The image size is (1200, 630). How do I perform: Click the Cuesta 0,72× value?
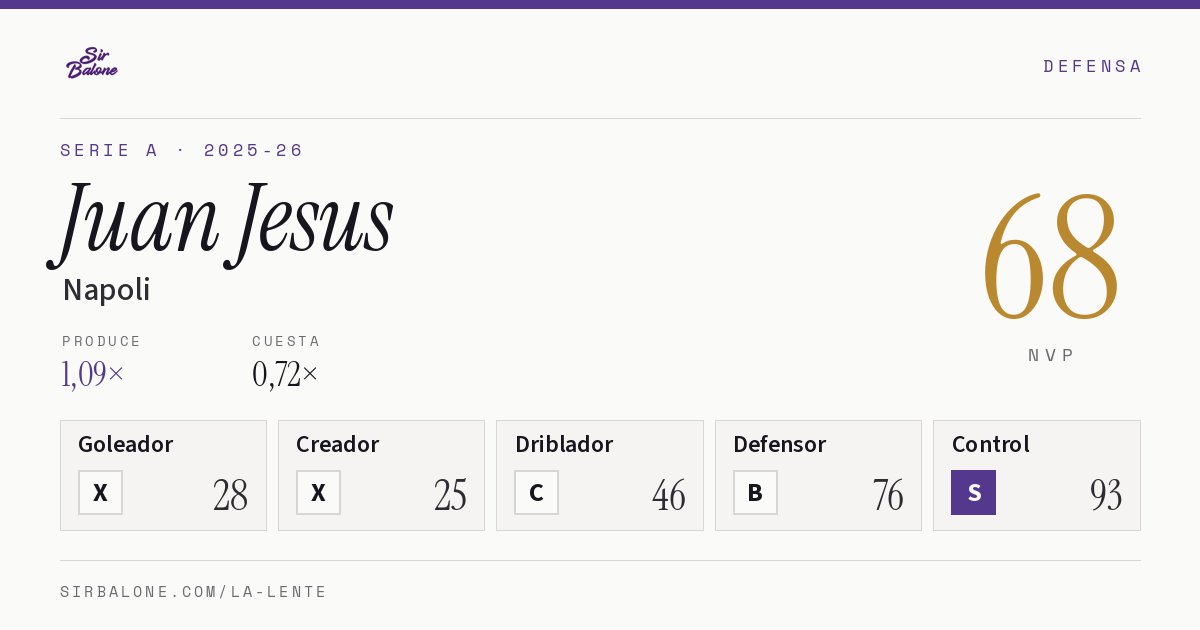coord(285,374)
